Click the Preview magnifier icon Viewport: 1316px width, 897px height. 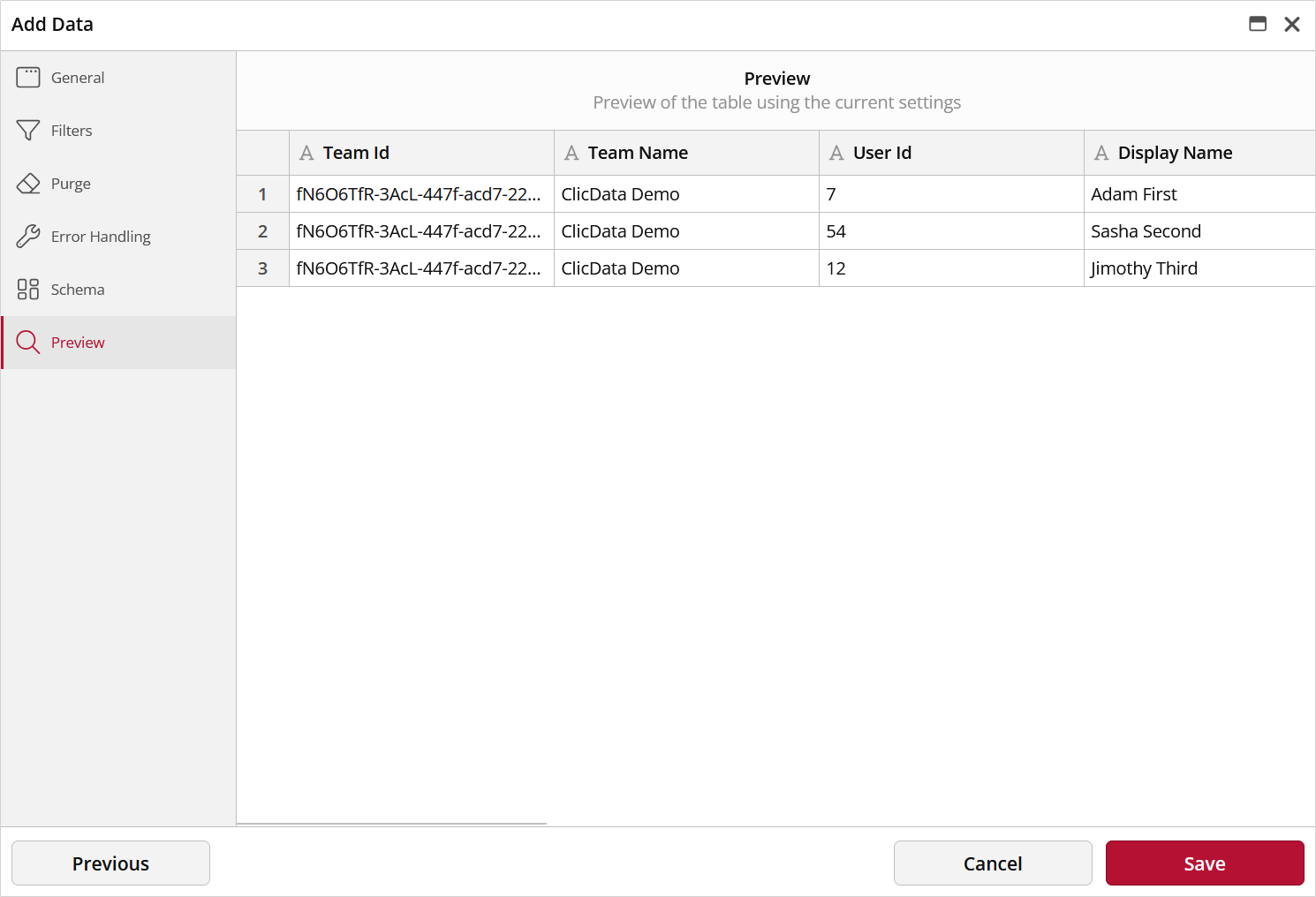pyautogui.click(x=28, y=343)
